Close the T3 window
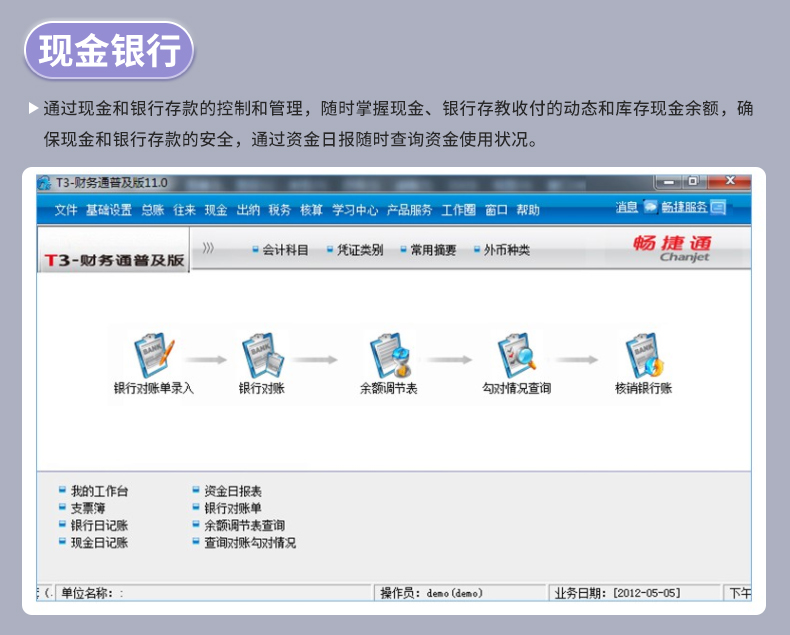The height and width of the screenshot is (635, 790). (729, 181)
